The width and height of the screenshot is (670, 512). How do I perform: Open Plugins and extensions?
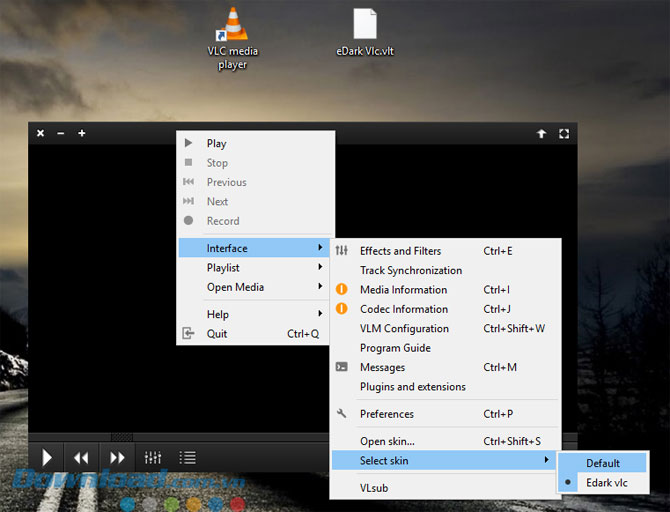(x=445, y=386)
